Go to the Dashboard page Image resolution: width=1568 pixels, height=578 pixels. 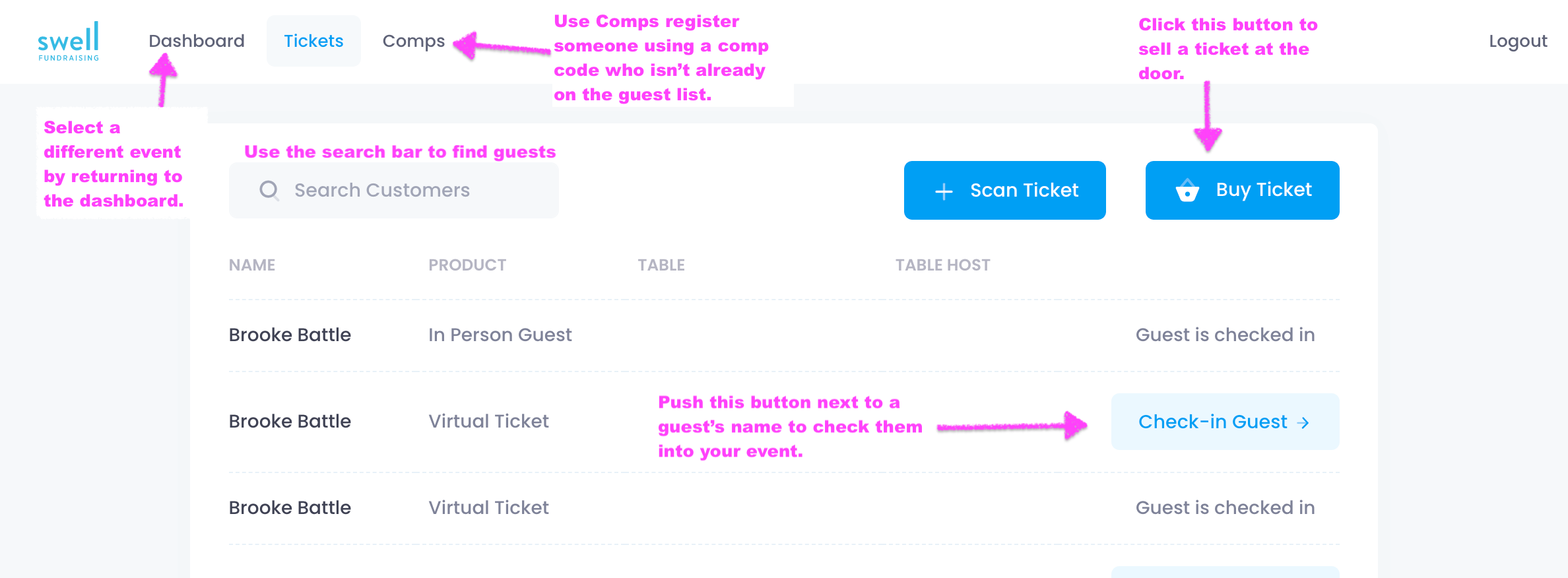196,41
